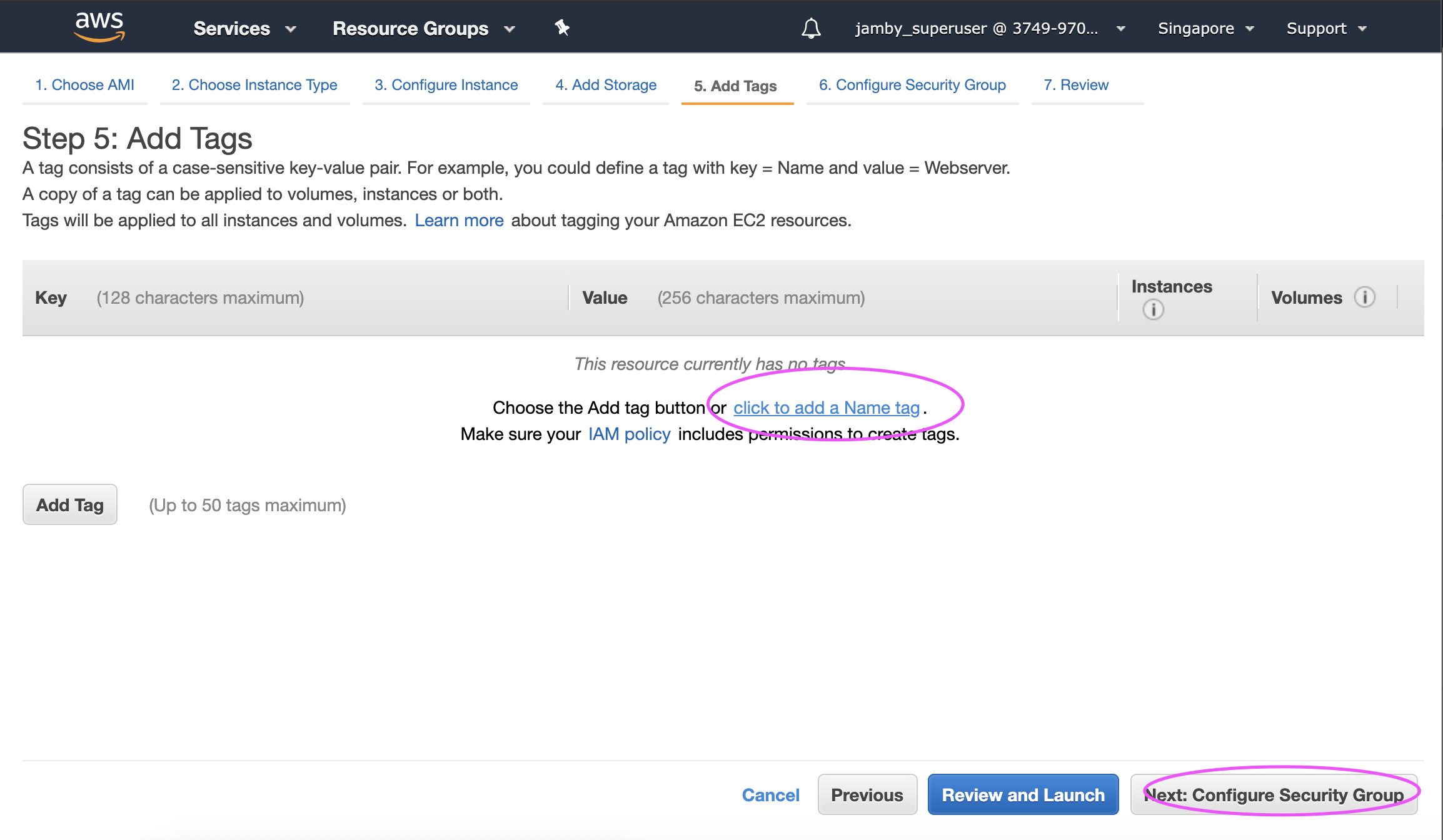
Task: Click the Instances column info icon
Action: 1153,309
